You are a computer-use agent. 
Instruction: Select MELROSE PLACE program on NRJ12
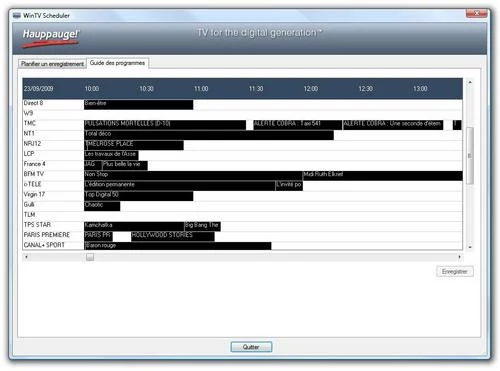click(x=134, y=145)
